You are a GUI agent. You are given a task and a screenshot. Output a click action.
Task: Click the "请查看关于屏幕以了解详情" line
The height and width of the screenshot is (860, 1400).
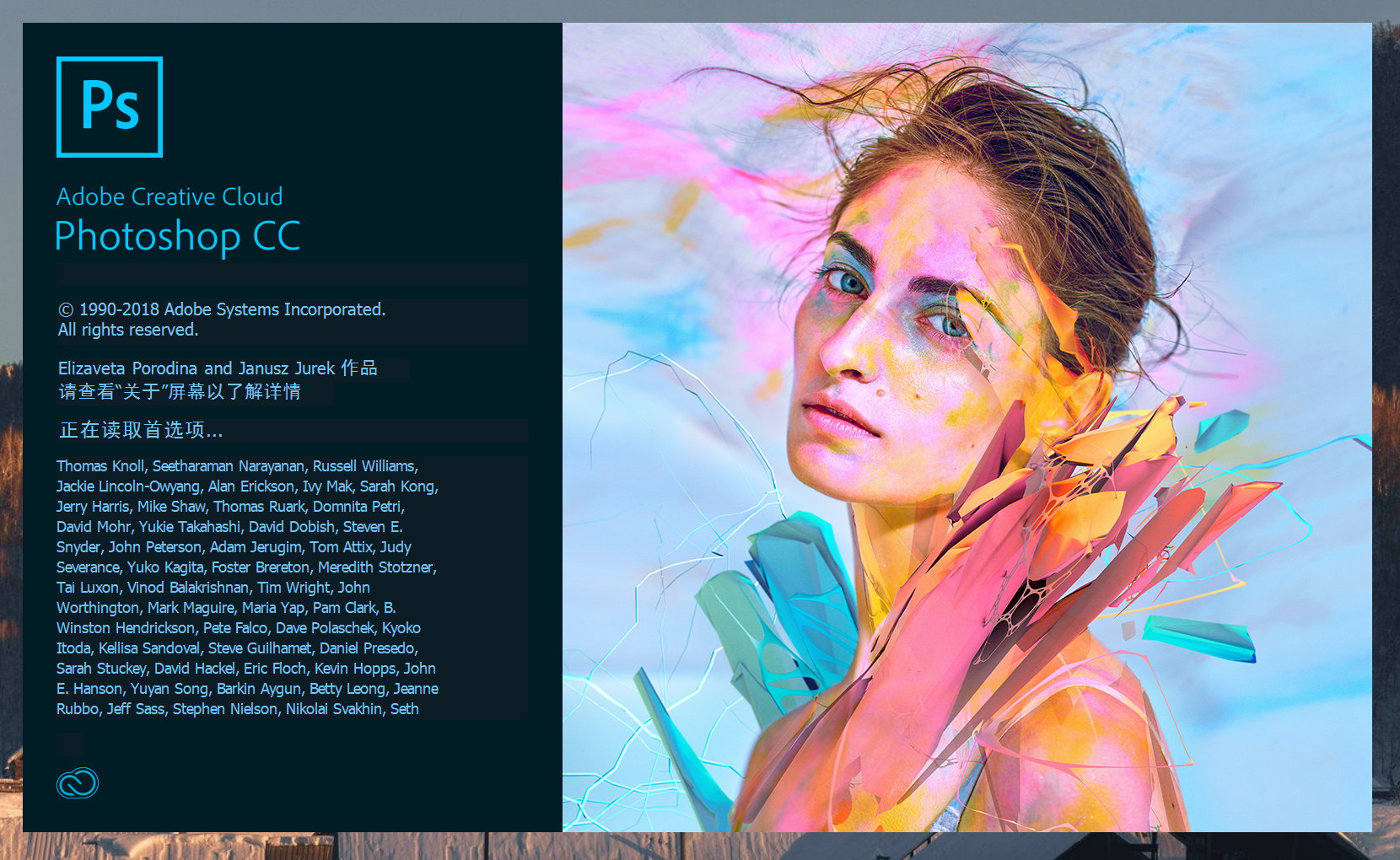180,392
